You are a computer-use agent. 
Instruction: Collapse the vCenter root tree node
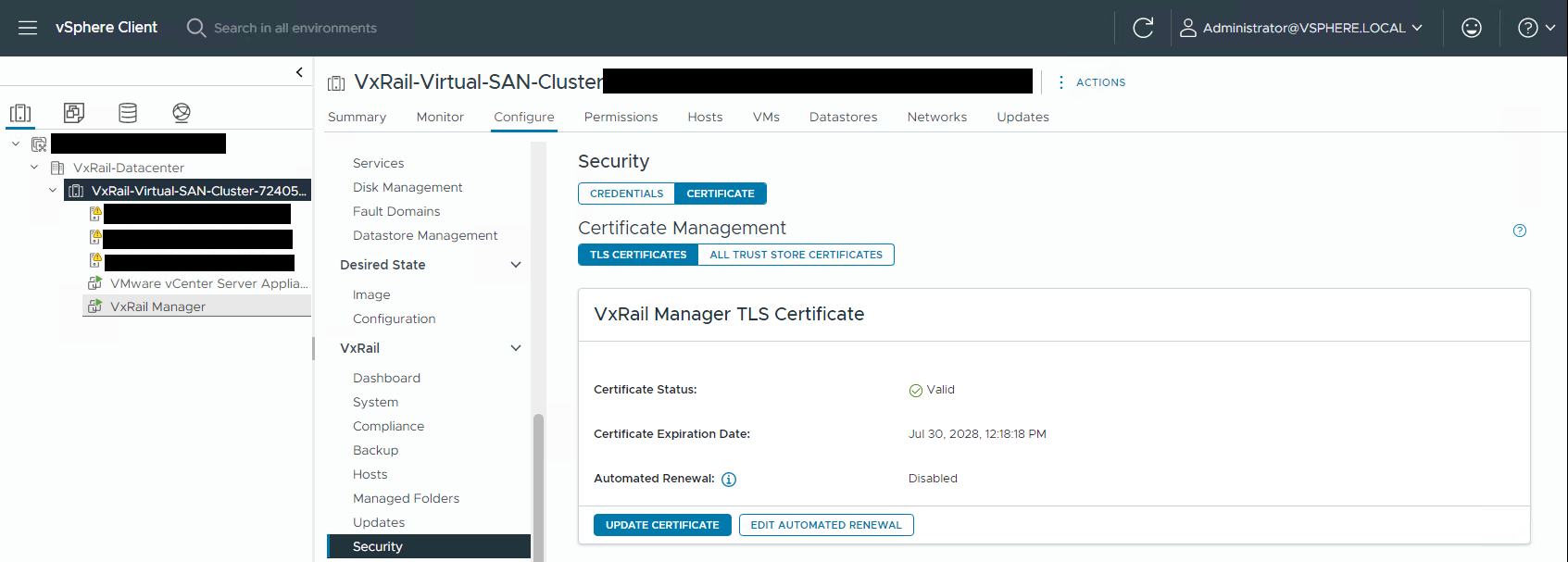(x=16, y=144)
